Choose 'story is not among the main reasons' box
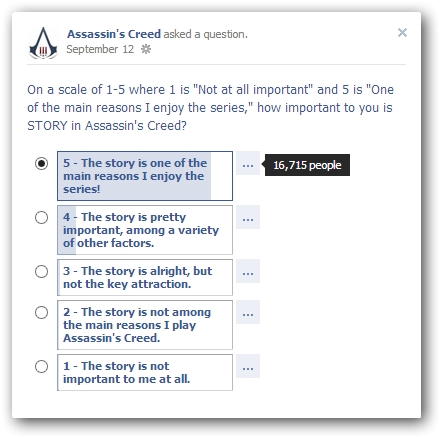The height and width of the screenshot is (438, 441). pos(145,325)
